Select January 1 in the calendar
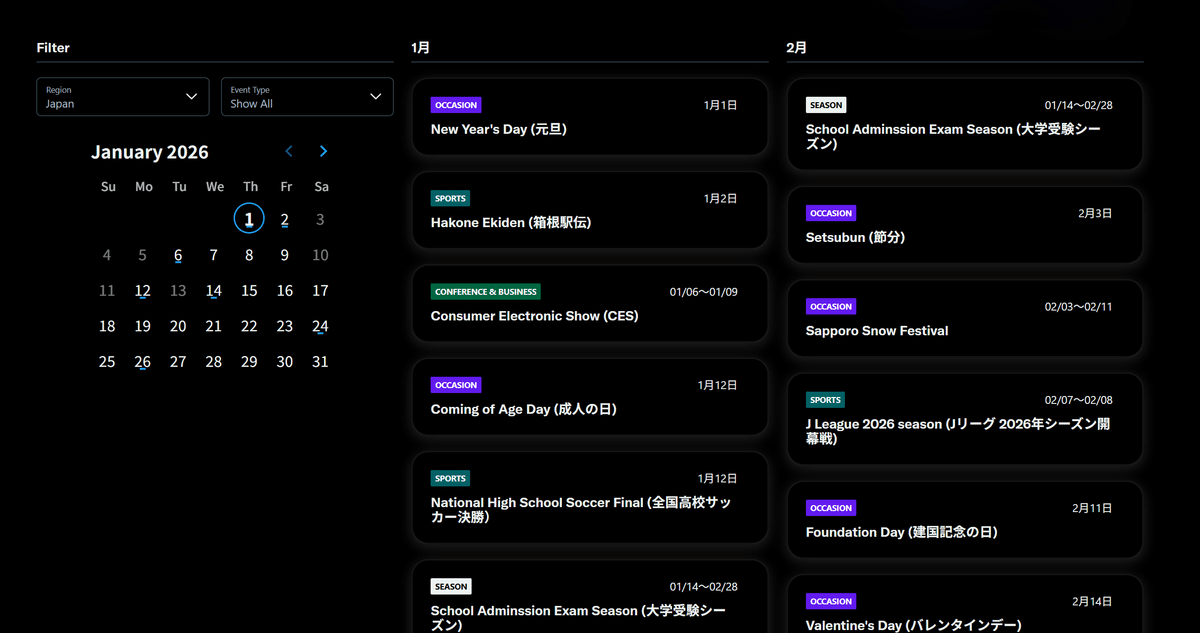This screenshot has width=1200, height=633. tap(249, 219)
